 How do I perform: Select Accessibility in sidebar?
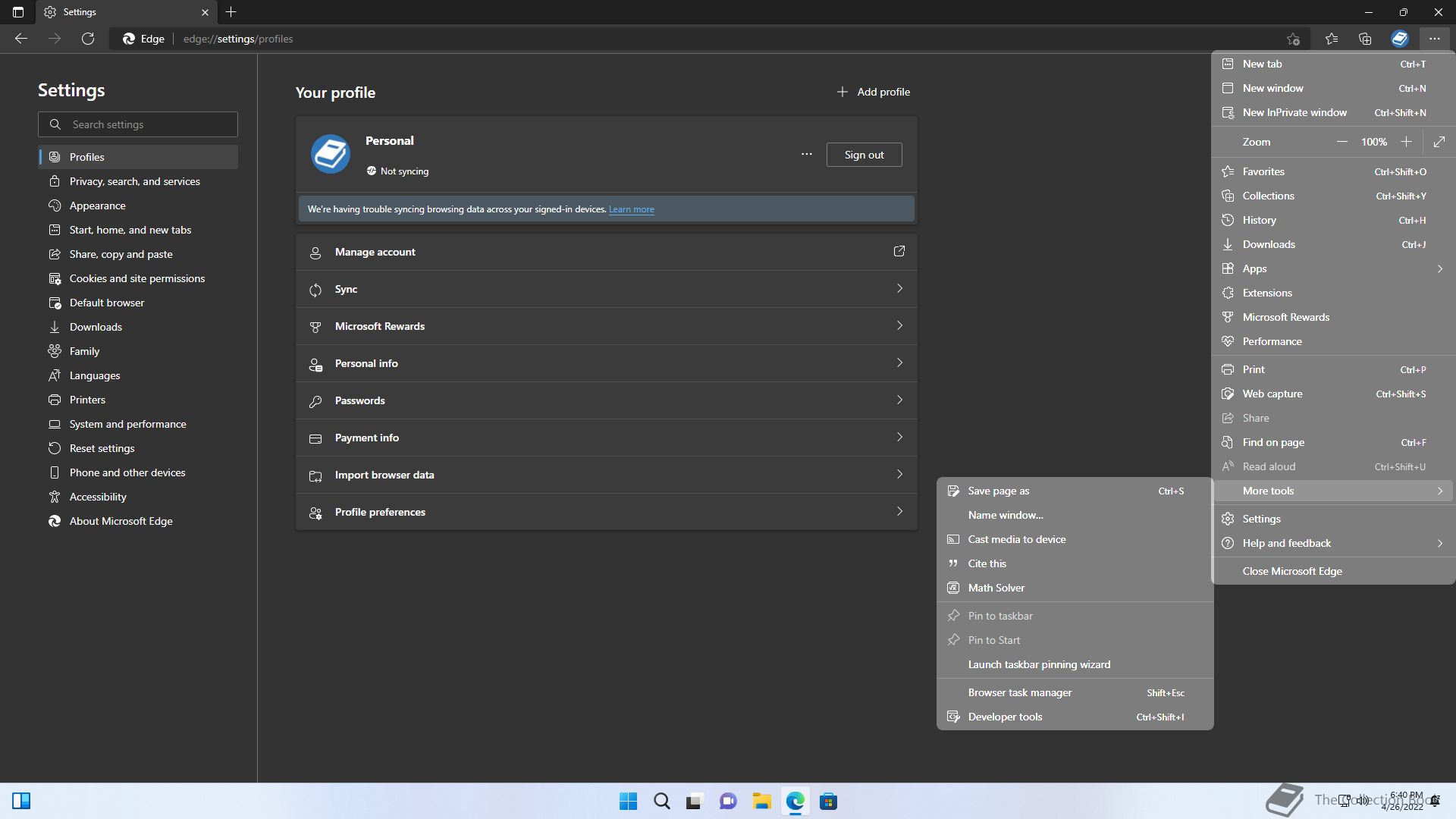pos(138,497)
